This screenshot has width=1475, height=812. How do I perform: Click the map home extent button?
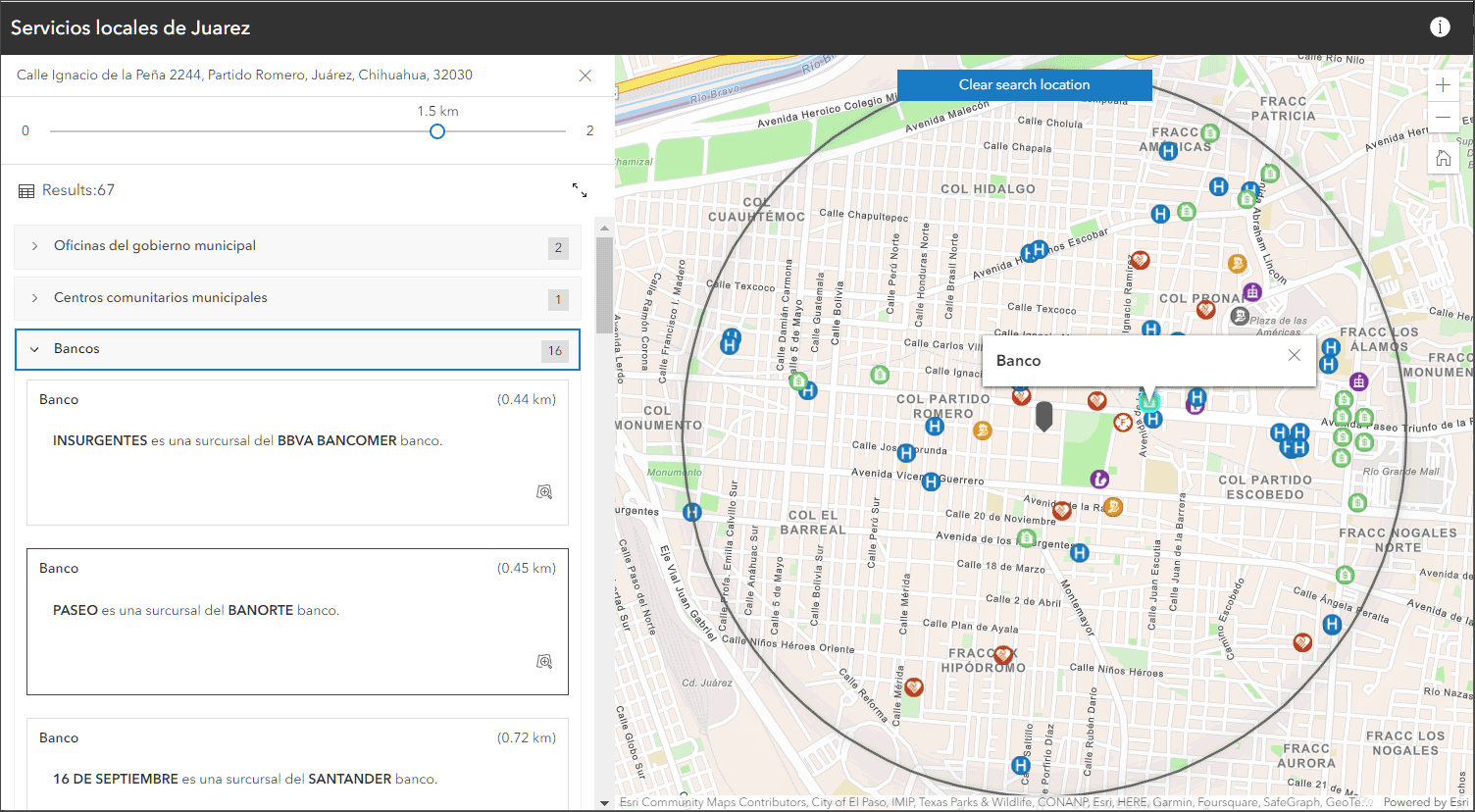tap(1443, 158)
